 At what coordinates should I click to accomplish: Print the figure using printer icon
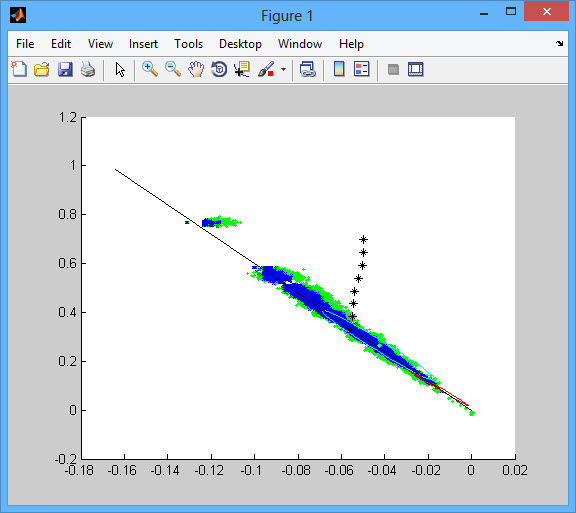pyautogui.click(x=88, y=69)
